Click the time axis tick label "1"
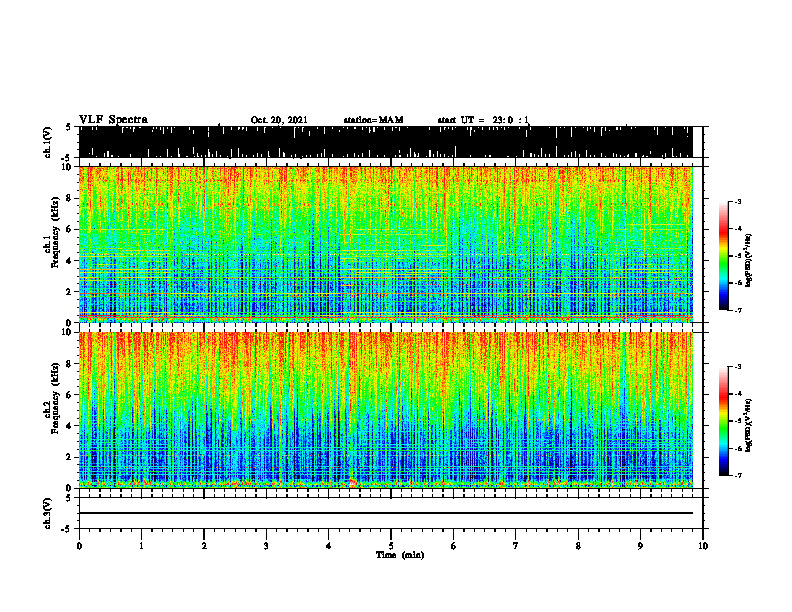792x612 pixels. [141, 546]
